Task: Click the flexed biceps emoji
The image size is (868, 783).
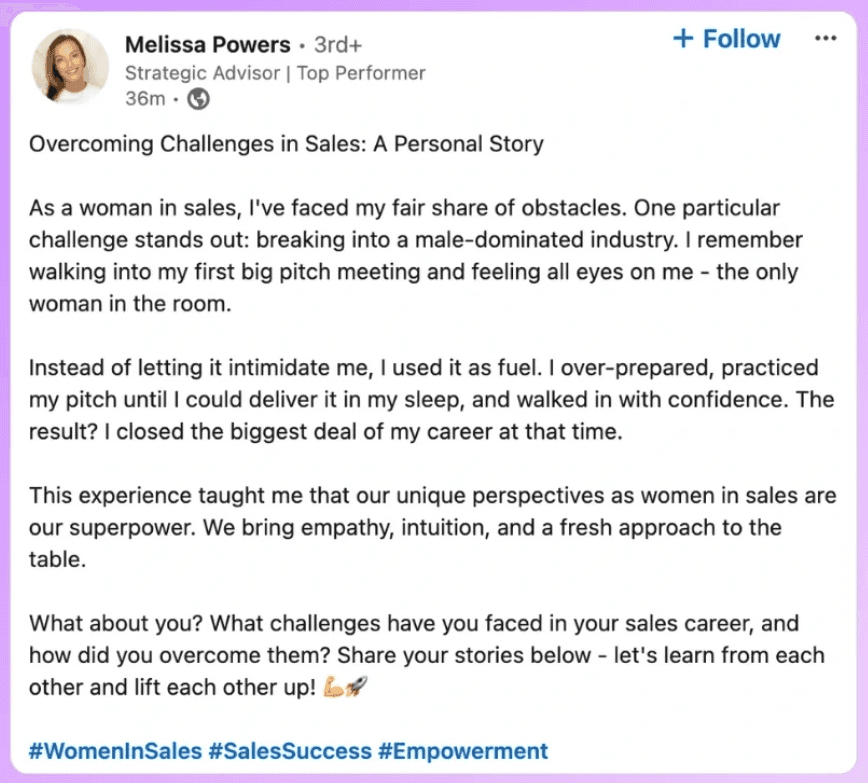Action: pos(333,687)
